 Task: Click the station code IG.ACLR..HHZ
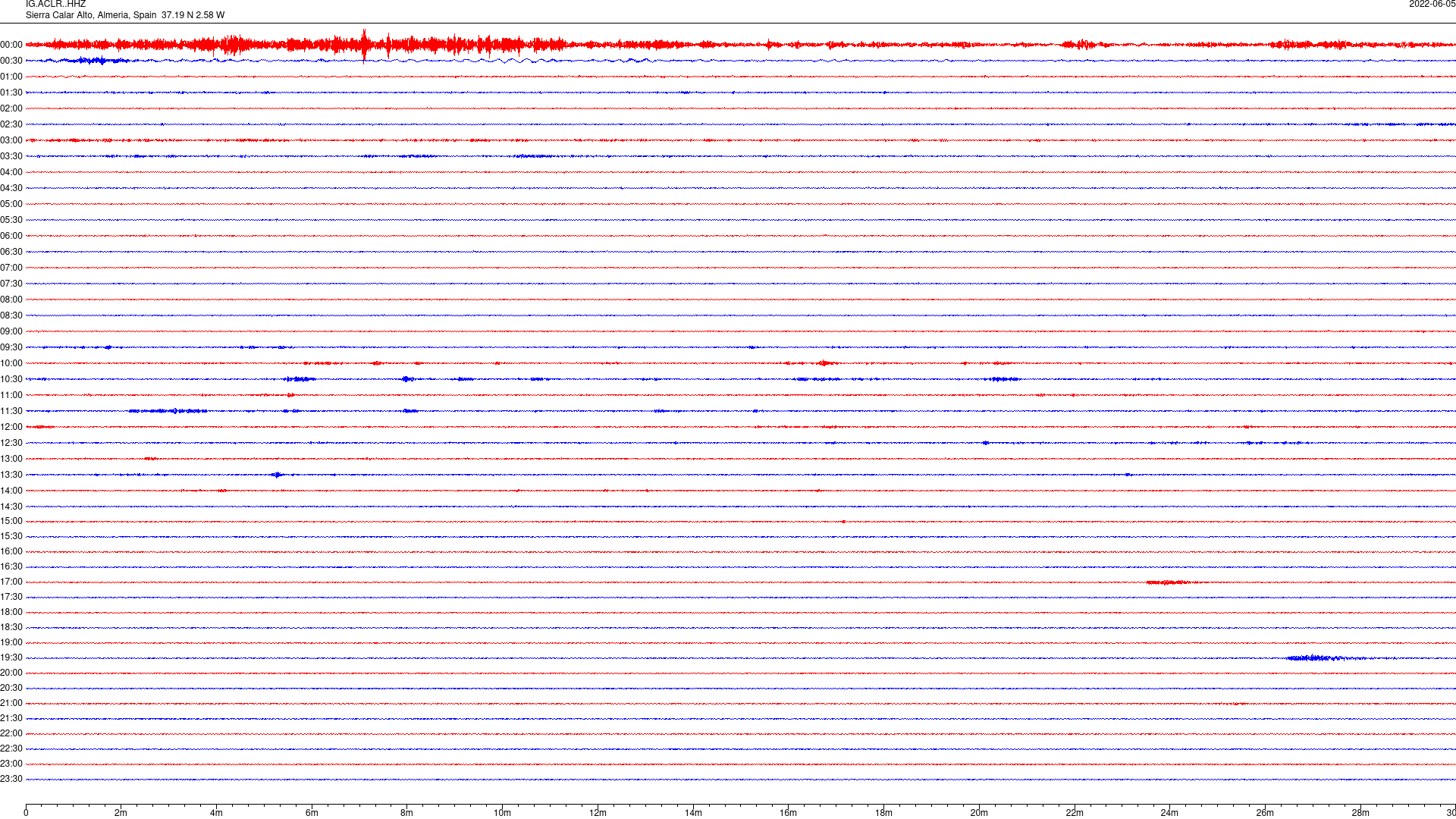(55, 4)
